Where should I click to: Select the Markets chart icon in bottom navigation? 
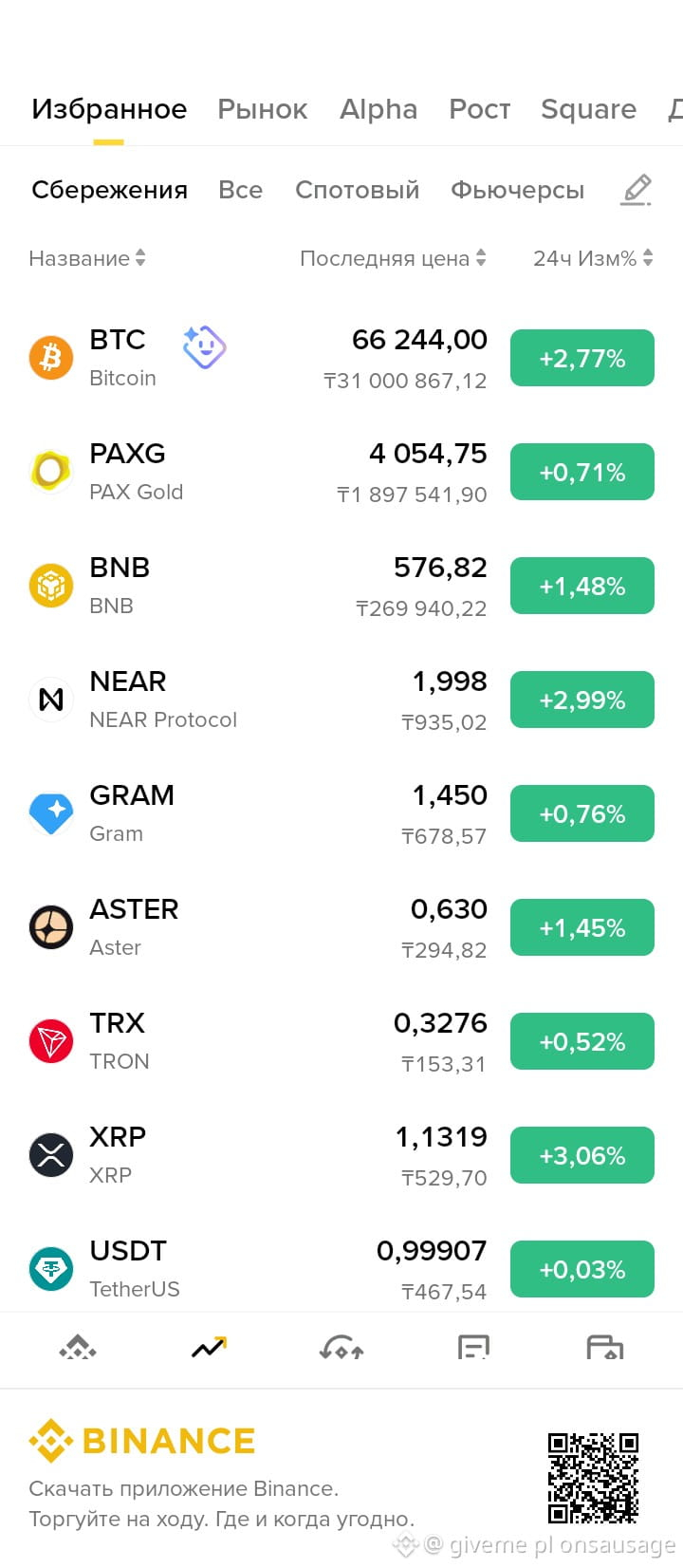point(209,1347)
